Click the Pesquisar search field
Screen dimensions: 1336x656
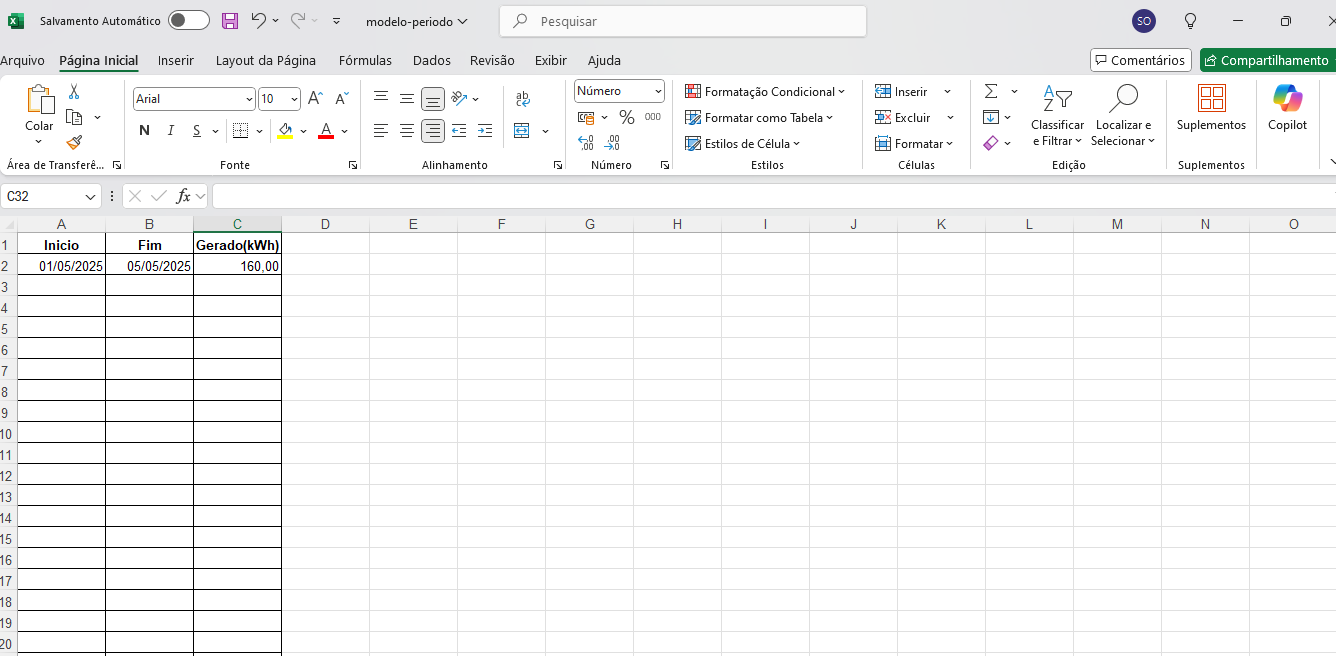[x=683, y=21]
